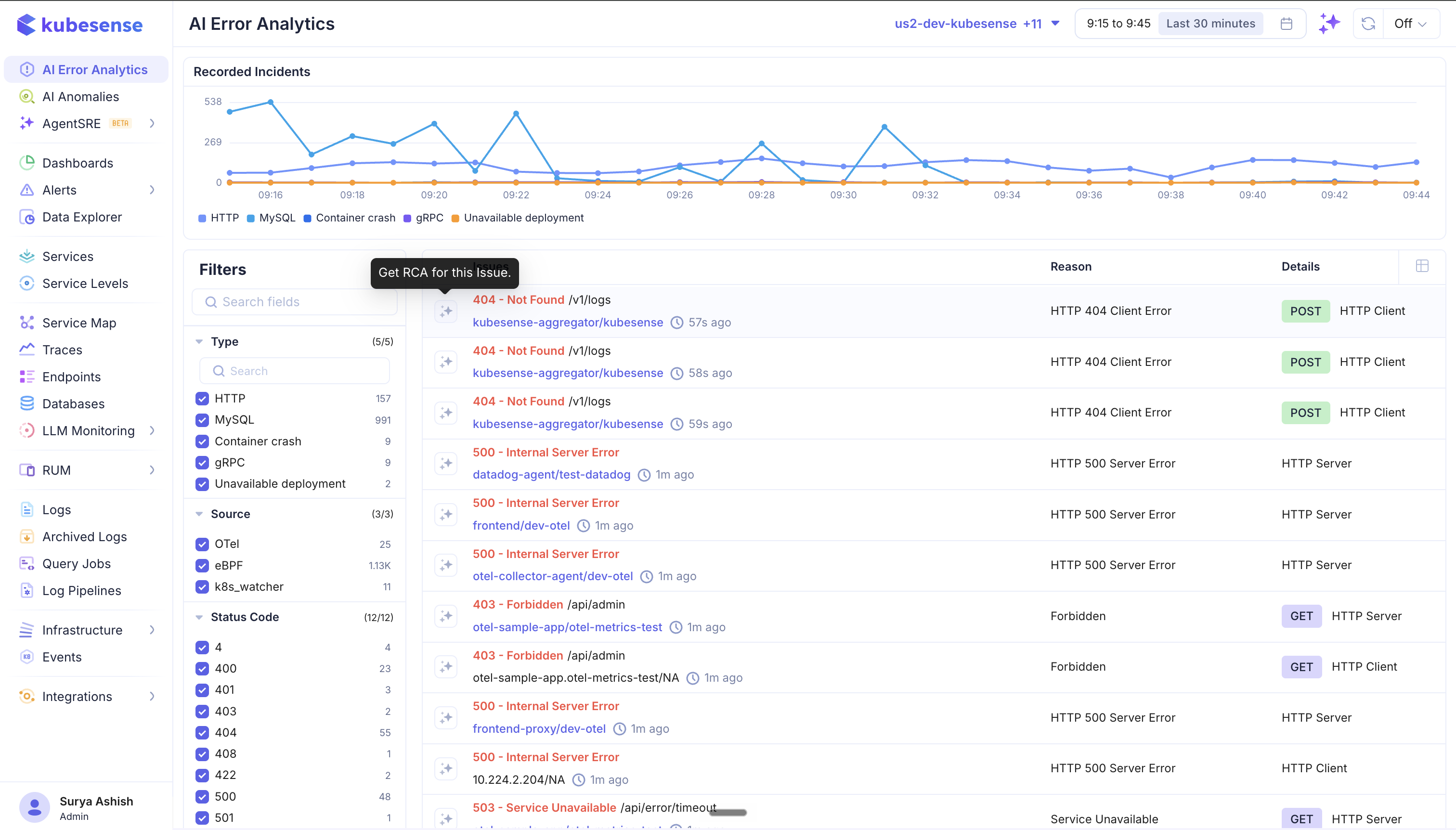This screenshot has width=1456, height=830.
Task: Open Service Map from the sidebar
Action: [78, 323]
